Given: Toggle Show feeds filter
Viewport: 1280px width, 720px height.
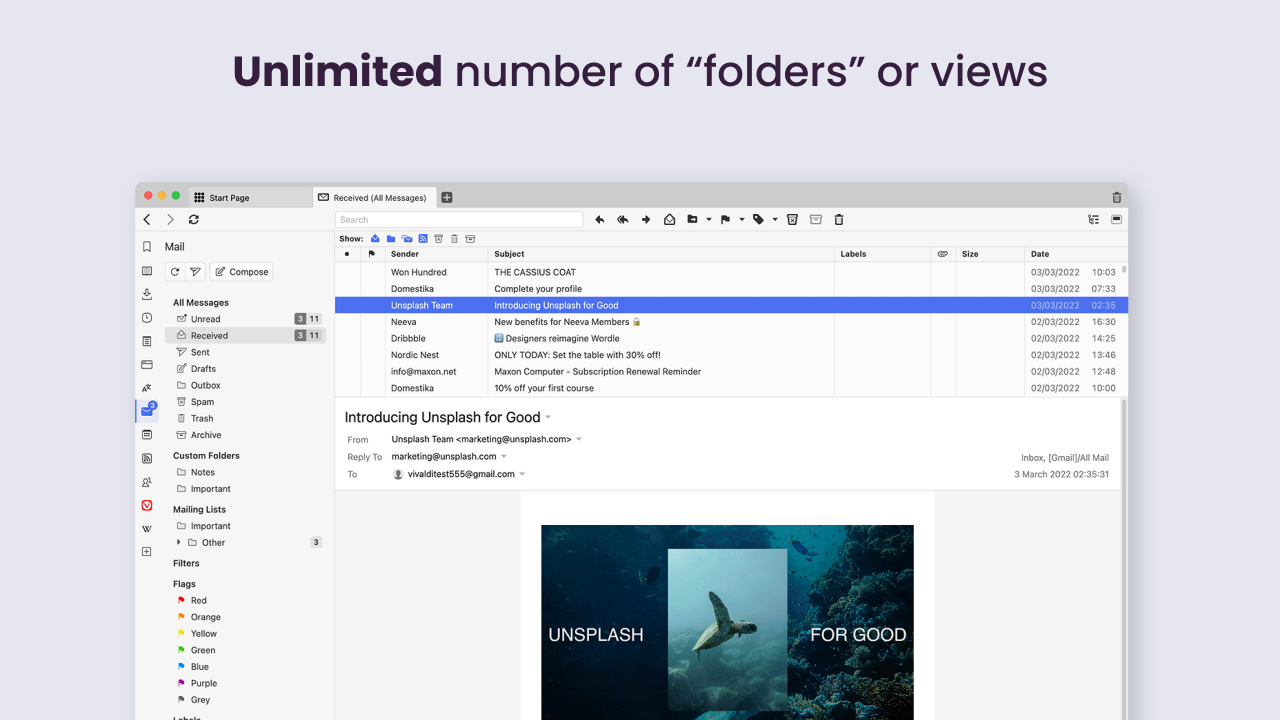Looking at the screenshot, I should click(x=423, y=238).
